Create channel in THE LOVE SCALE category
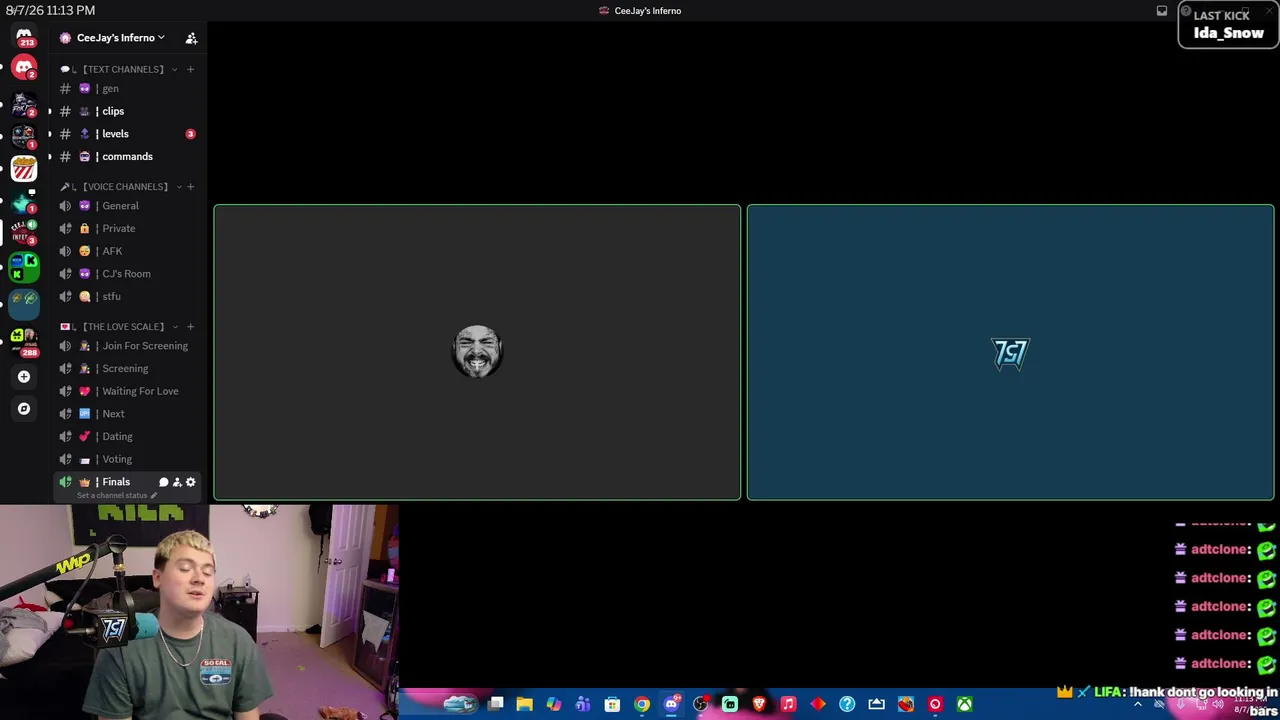The width and height of the screenshot is (1280, 720). (x=190, y=326)
